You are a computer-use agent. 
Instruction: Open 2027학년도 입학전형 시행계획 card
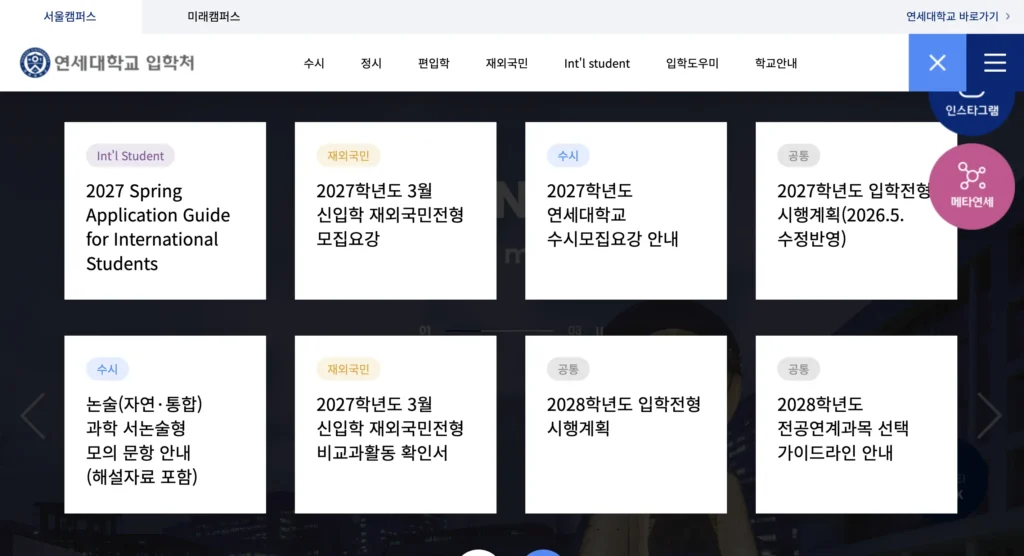click(x=856, y=210)
